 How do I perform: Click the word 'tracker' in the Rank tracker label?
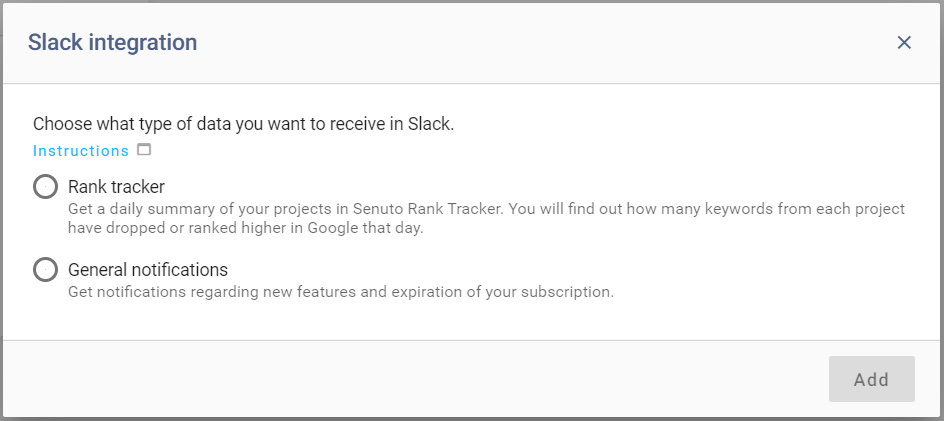(138, 187)
